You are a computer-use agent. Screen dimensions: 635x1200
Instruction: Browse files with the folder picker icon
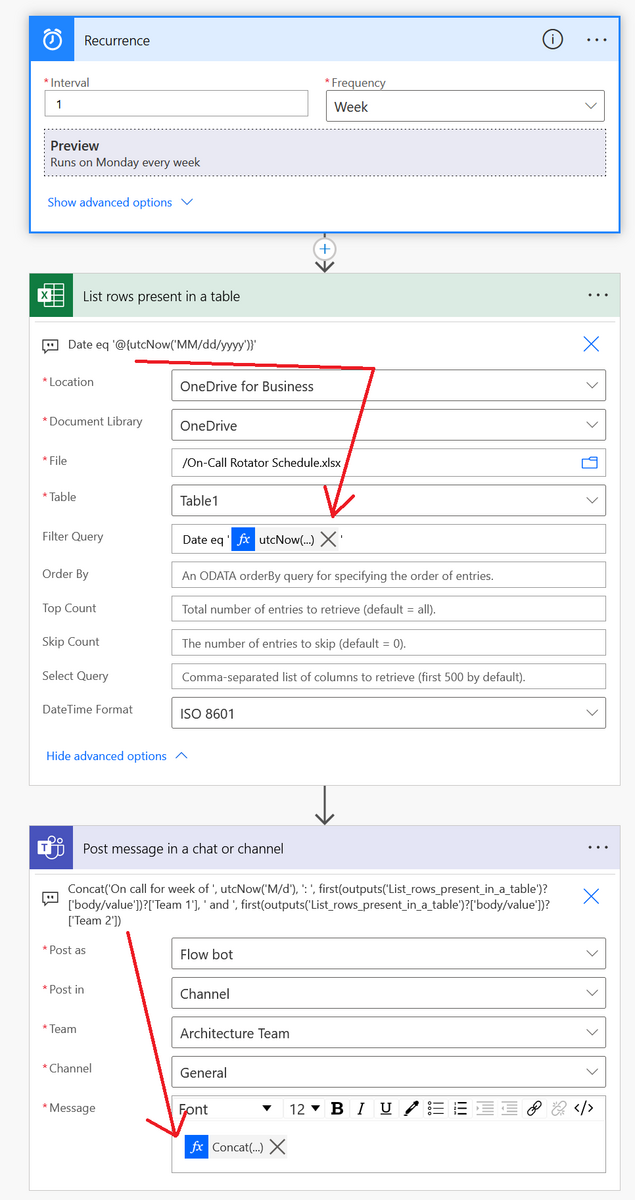coord(589,463)
